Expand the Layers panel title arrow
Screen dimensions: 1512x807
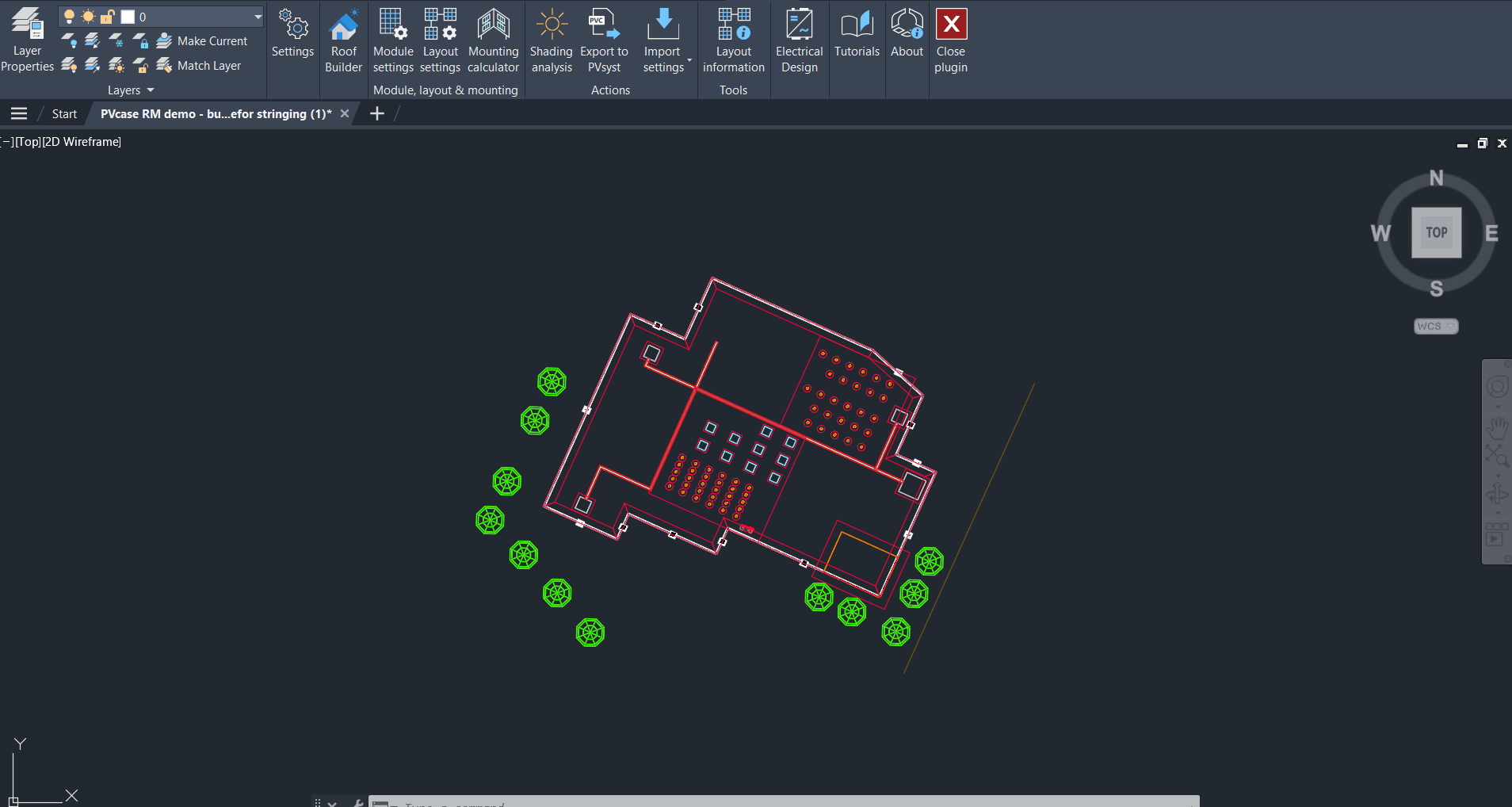pyautogui.click(x=151, y=90)
